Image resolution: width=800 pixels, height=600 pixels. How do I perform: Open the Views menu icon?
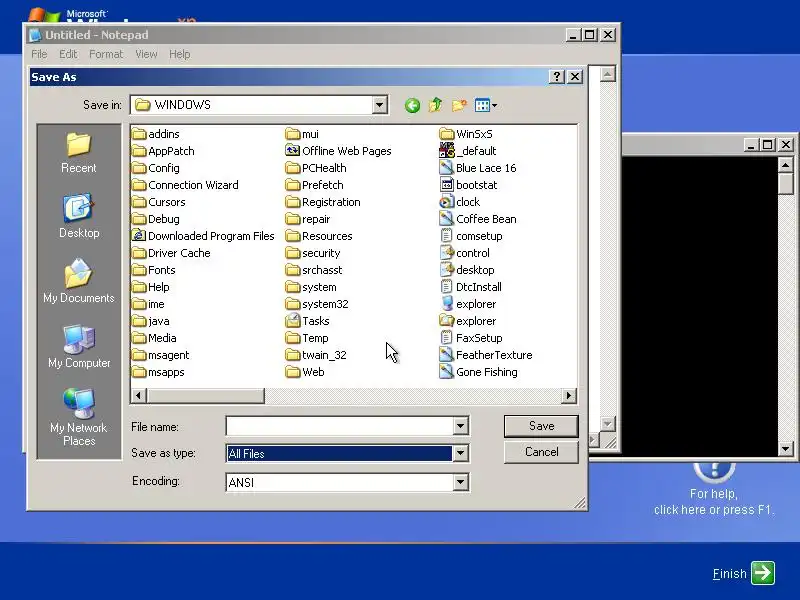pyautogui.click(x=485, y=105)
